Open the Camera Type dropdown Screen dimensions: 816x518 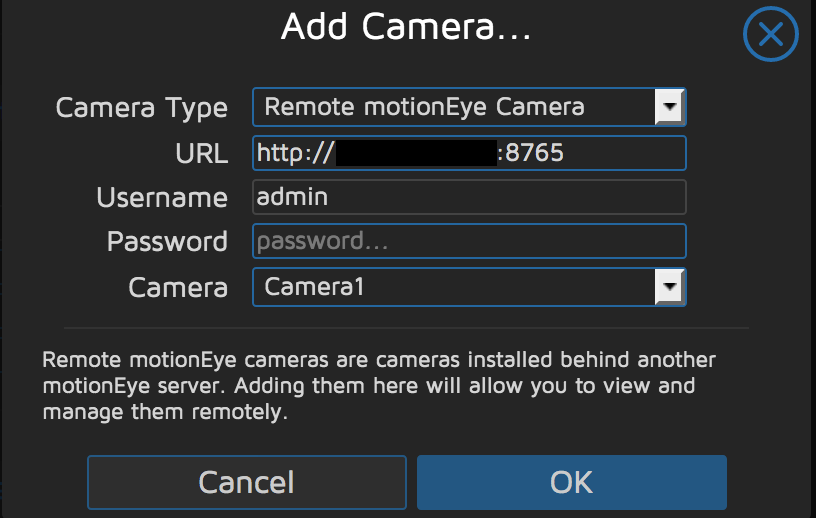(x=469, y=107)
